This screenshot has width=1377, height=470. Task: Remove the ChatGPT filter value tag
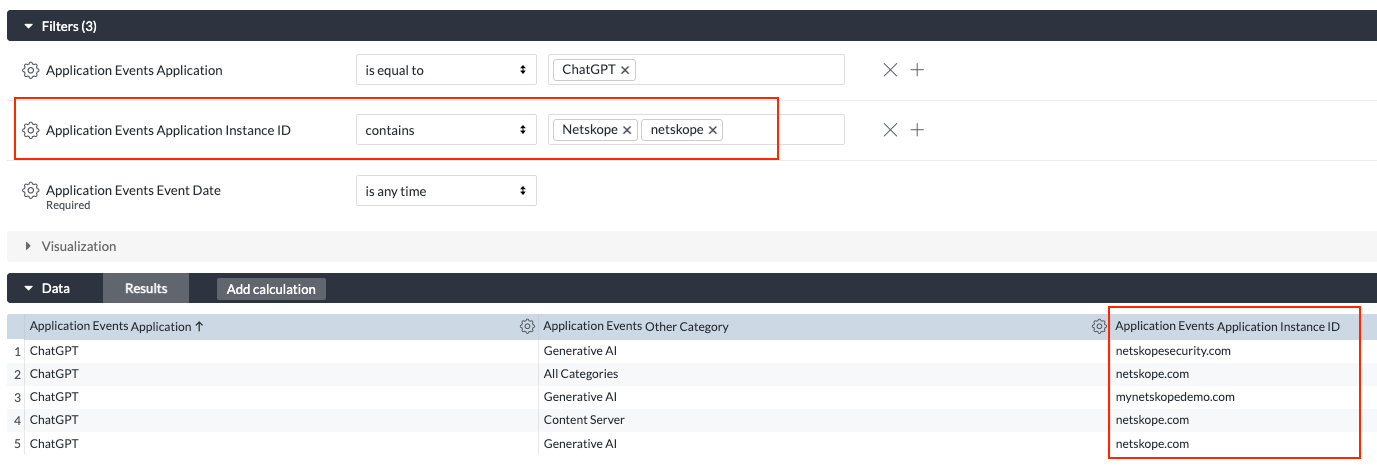click(625, 70)
